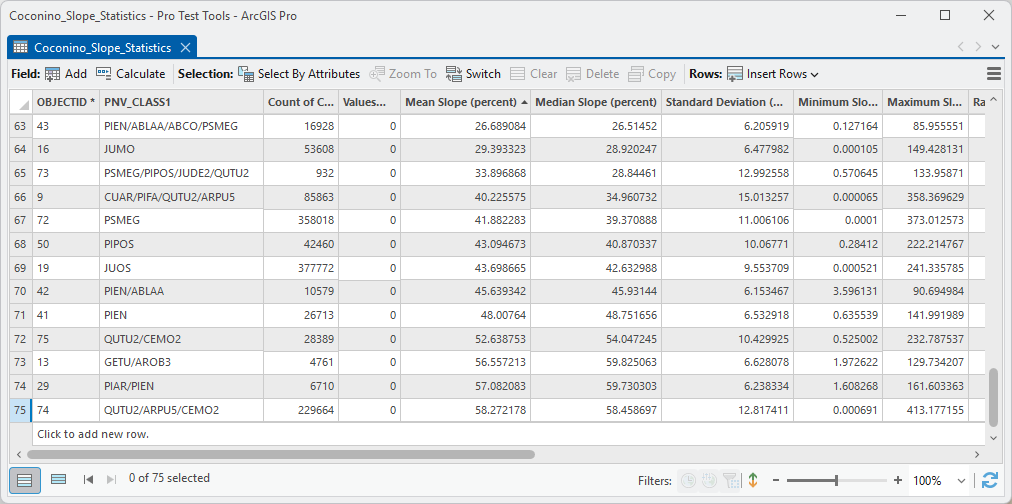This screenshot has height=504, width=1012.
Task: Click the select-all corner cell
Action: click(21, 102)
